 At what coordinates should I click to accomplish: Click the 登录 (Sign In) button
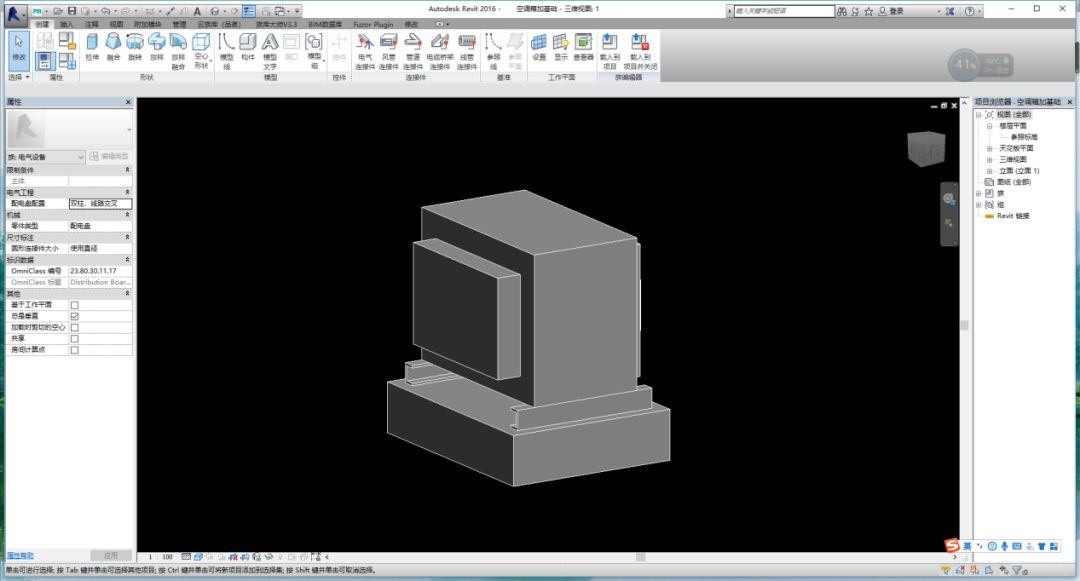click(891, 11)
